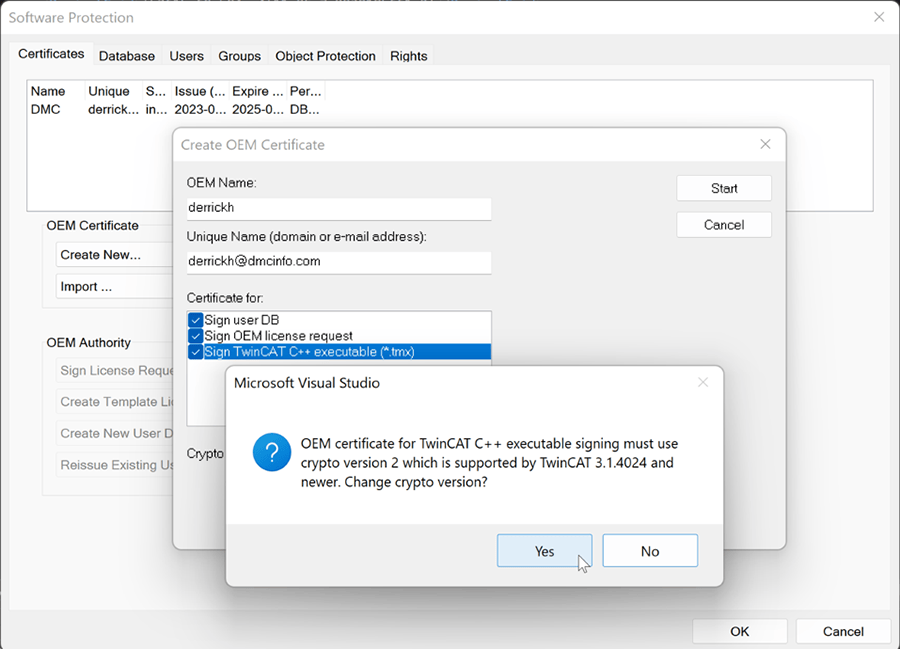Click the Unique Name input field
Screen dimensions: 900x649
click(x=339, y=262)
